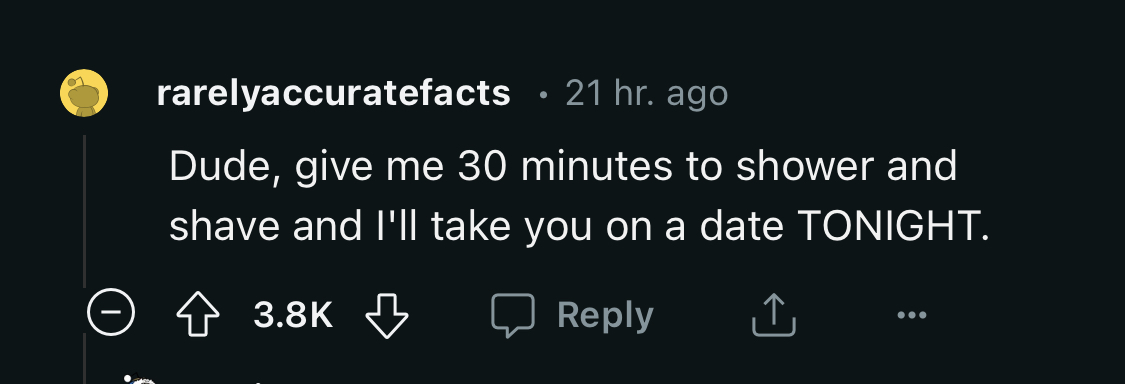This screenshot has height=384, width=1125.
Task: Click the comment's first line starting Dude
Action: [x=563, y=167]
